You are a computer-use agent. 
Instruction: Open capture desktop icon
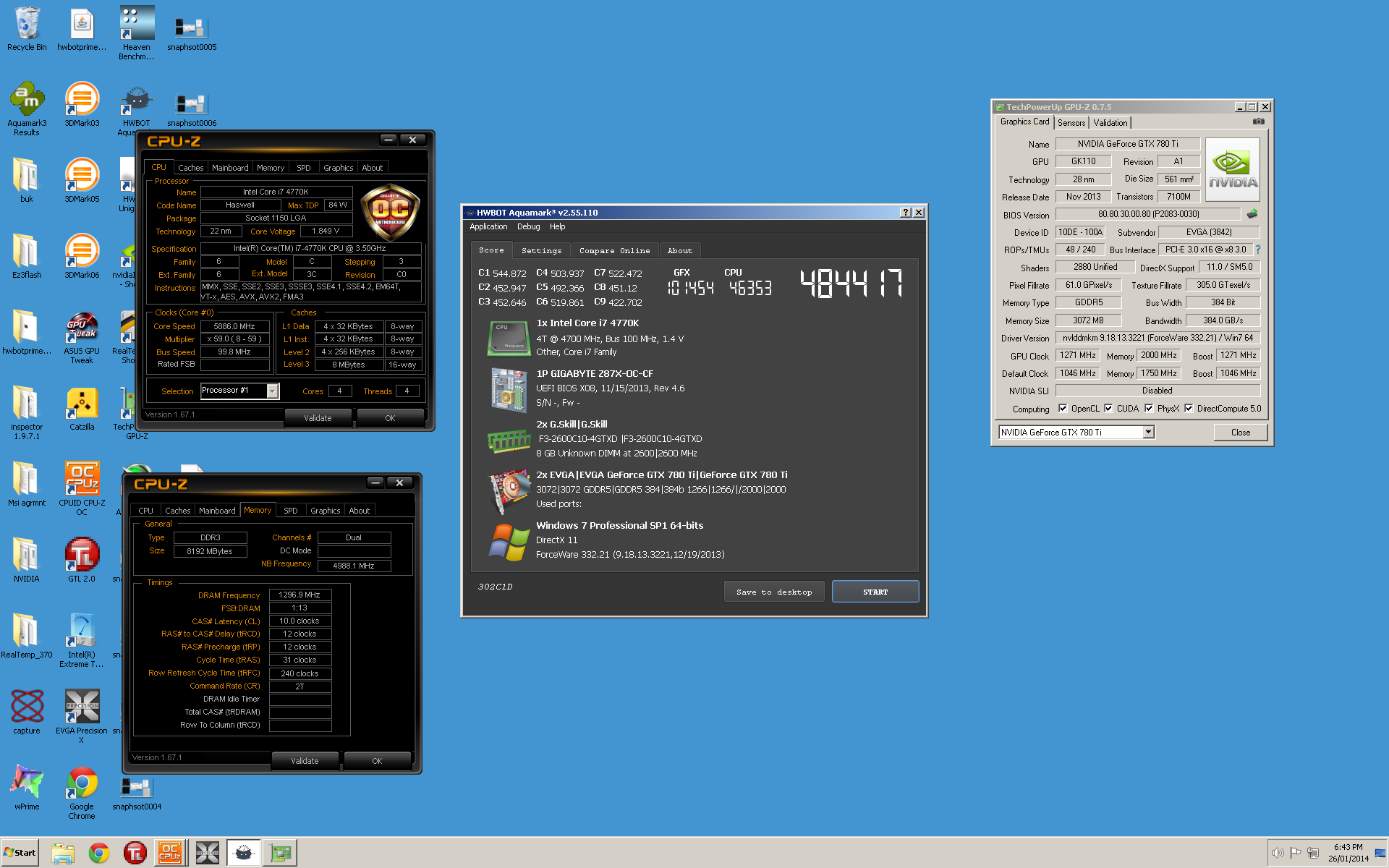coord(27,712)
